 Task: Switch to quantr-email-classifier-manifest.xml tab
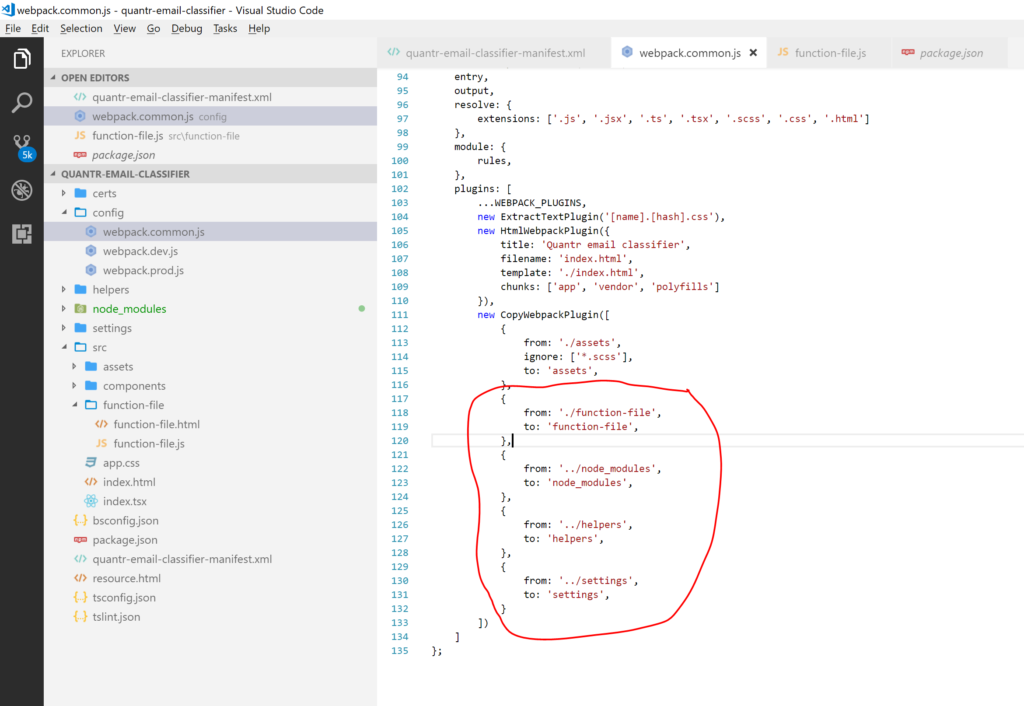tap(494, 53)
